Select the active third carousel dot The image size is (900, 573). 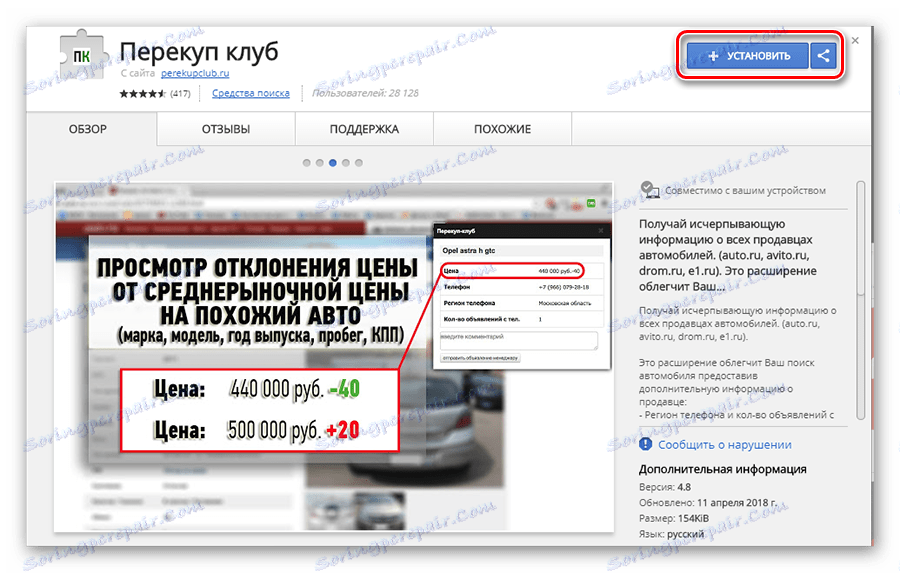333,163
